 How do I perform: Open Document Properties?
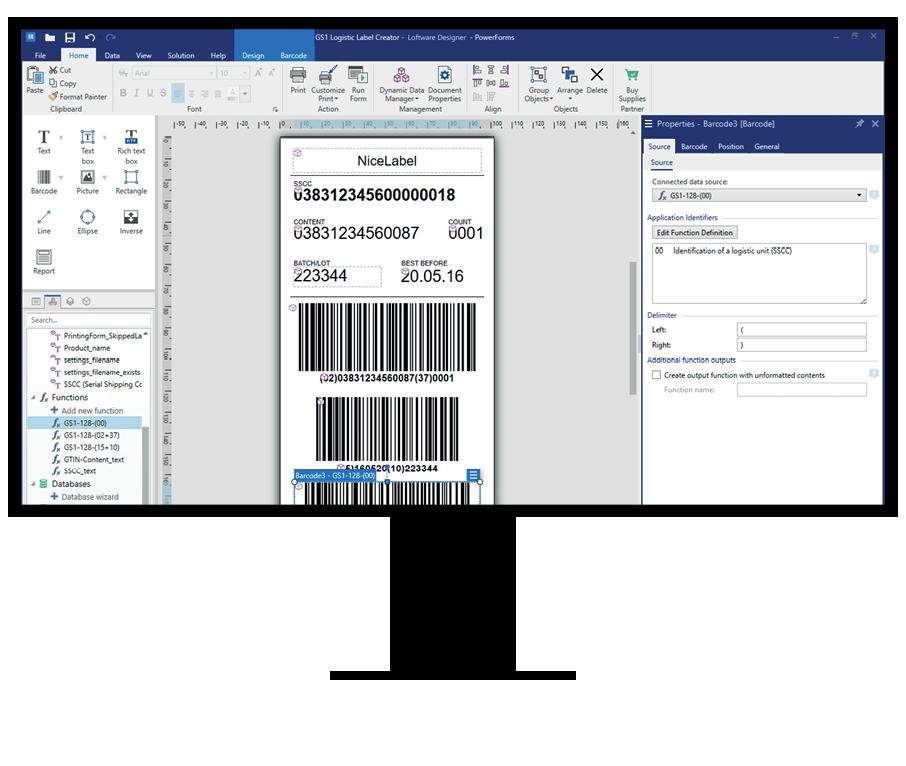444,84
